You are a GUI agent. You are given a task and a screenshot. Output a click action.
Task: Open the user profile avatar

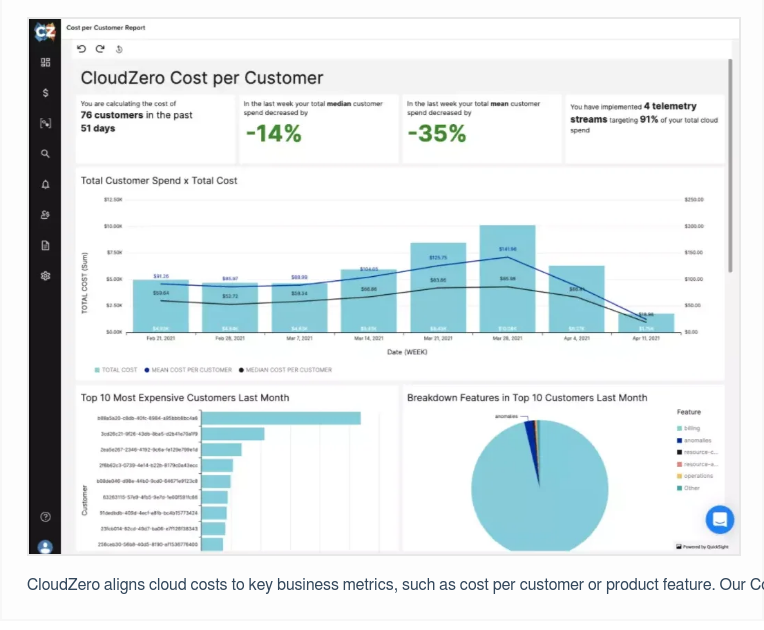[45, 546]
